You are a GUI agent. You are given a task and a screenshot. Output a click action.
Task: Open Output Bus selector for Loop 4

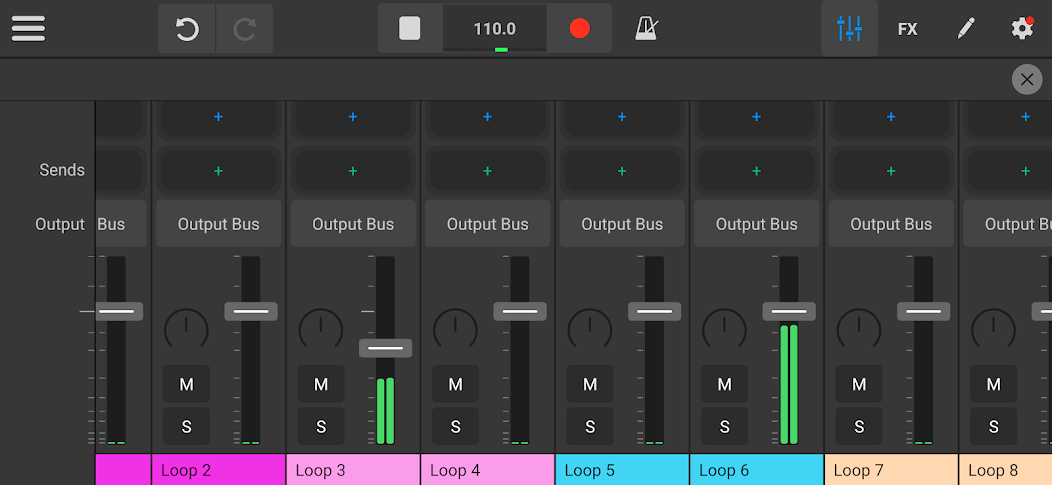(x=488, y=223)
